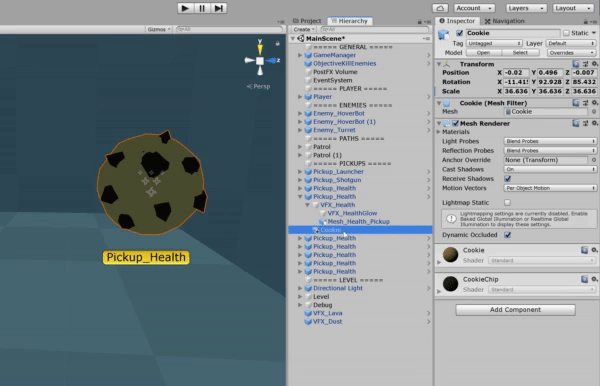Select the VFX_Dust prefab icon

[308, 322]
